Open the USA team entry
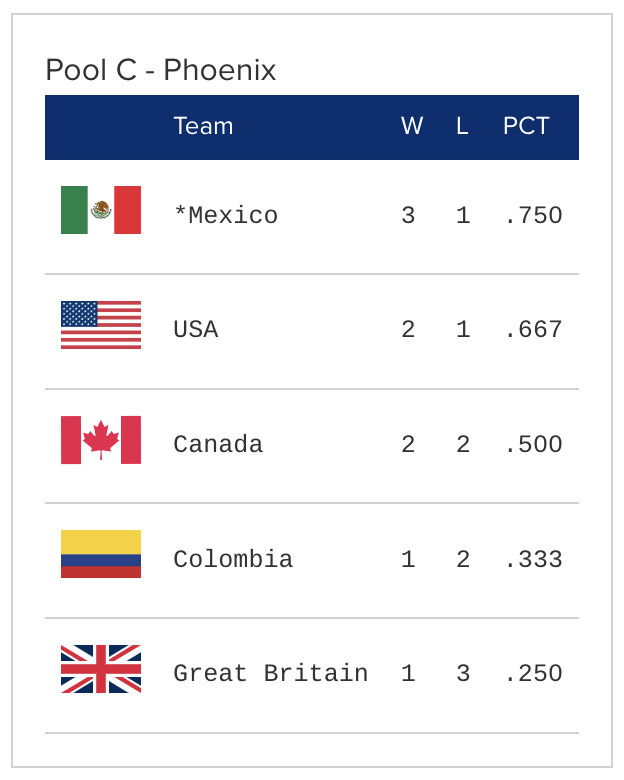Image resolution: width=624 pixels, height=780 pixels. pos(195,330)
